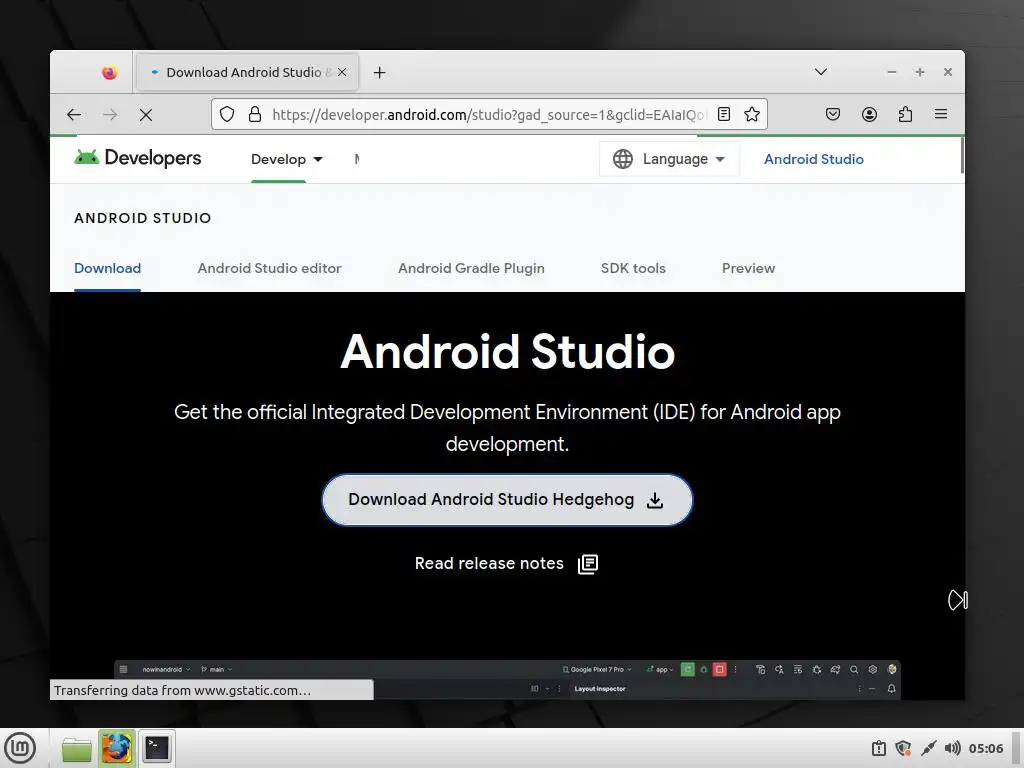The width and height of the screenshot is (1024, 768).
Task: Open the Linux Mint start menu
Action: tap(20, 748)
